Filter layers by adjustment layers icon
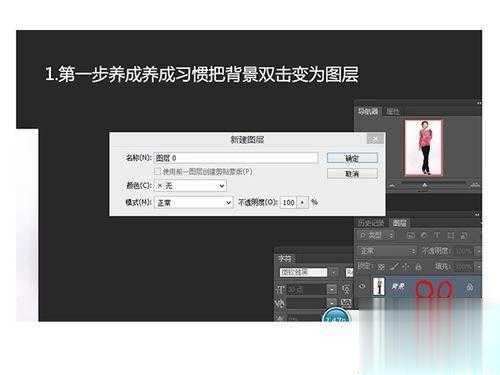 (424, 236)
